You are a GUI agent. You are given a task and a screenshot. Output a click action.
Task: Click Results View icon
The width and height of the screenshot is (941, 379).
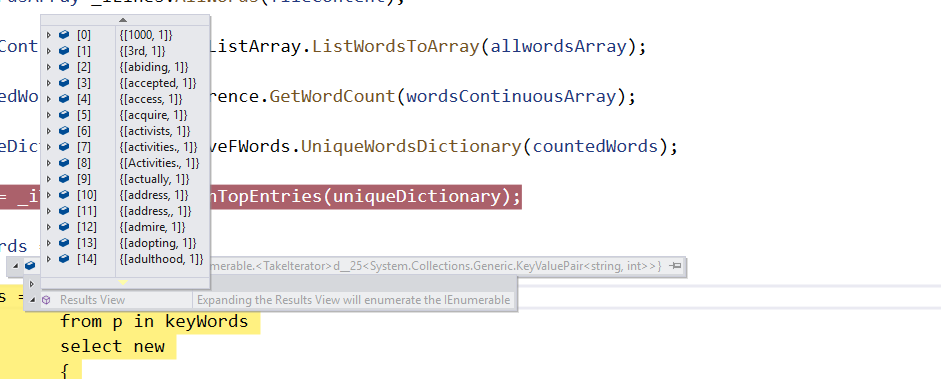46,300
